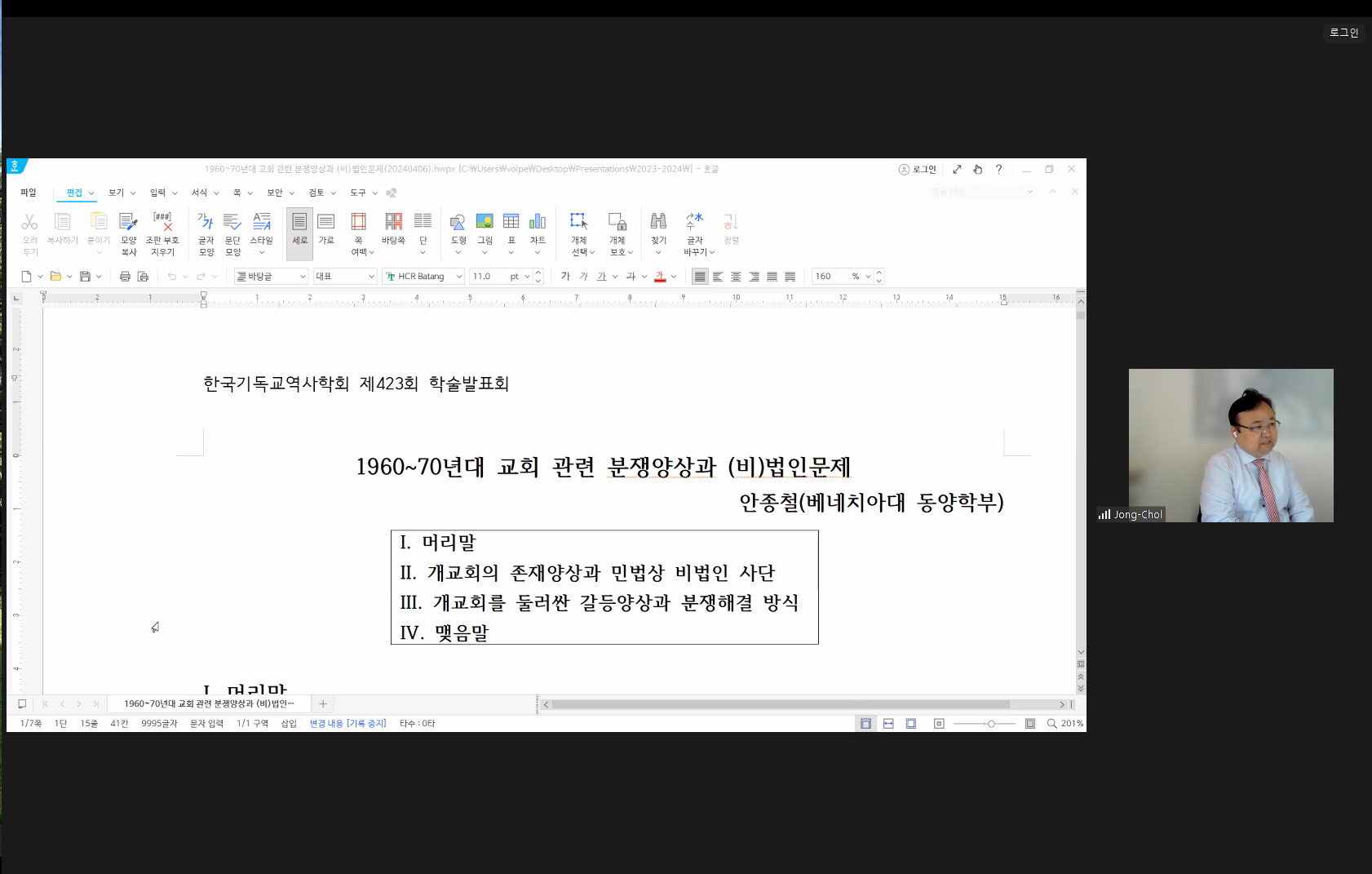Toggle bold 가 formatting
This screenshot has width=1372, height=874.
pyautogui.click(x=565, y=277)
